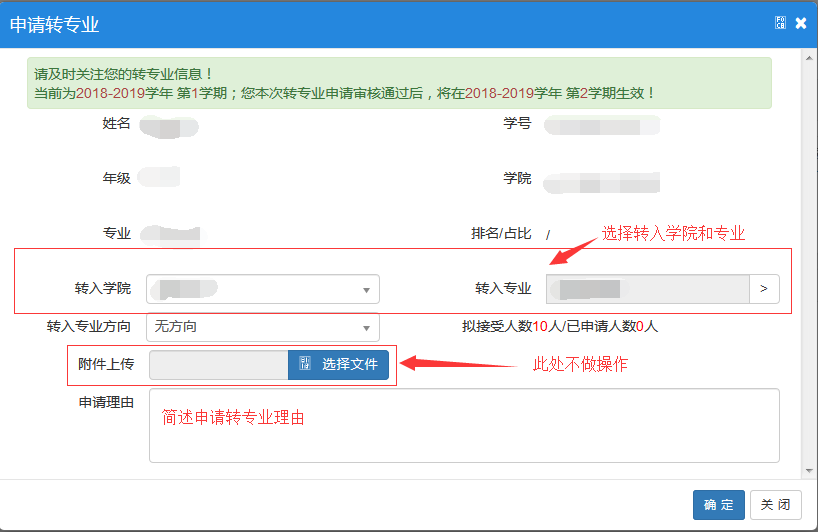Screen dimensions: 818x532
Task: Click the fullscreen icon in the title bar
Action: click(780, 23)
